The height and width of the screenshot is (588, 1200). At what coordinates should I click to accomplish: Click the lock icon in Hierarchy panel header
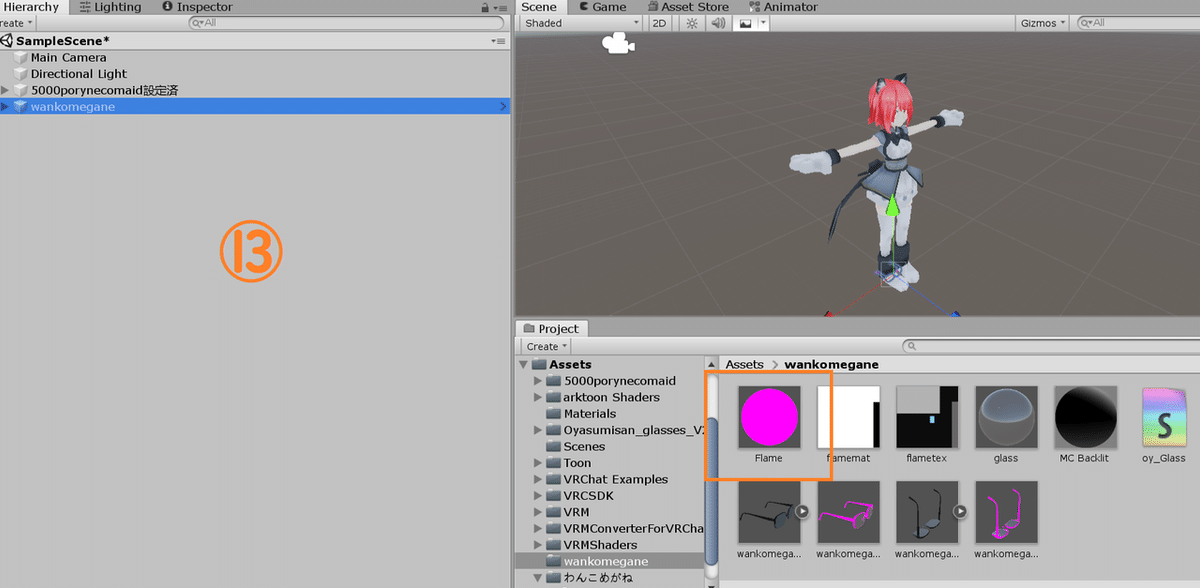486,7
